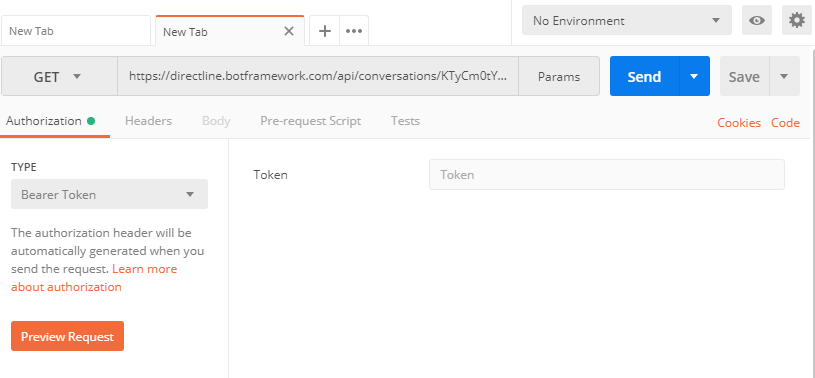Viewport: 815px width, 378px height.
Task: Send the request
Action: 645,76
